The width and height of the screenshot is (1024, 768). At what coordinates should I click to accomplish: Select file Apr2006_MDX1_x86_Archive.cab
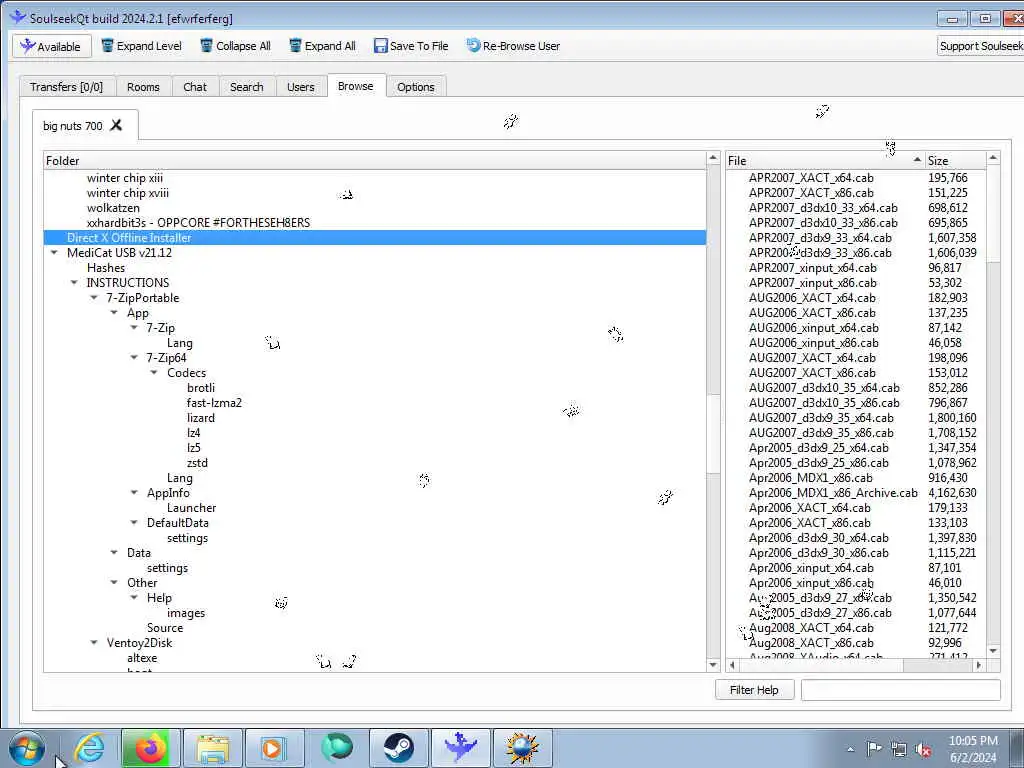pos(833,493)
